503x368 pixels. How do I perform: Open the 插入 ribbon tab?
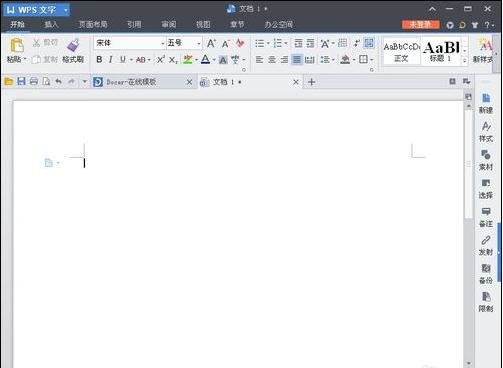pos(51,24)
